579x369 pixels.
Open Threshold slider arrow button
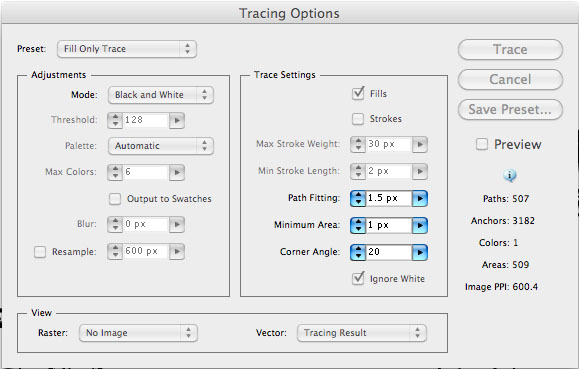coord(177,120)
